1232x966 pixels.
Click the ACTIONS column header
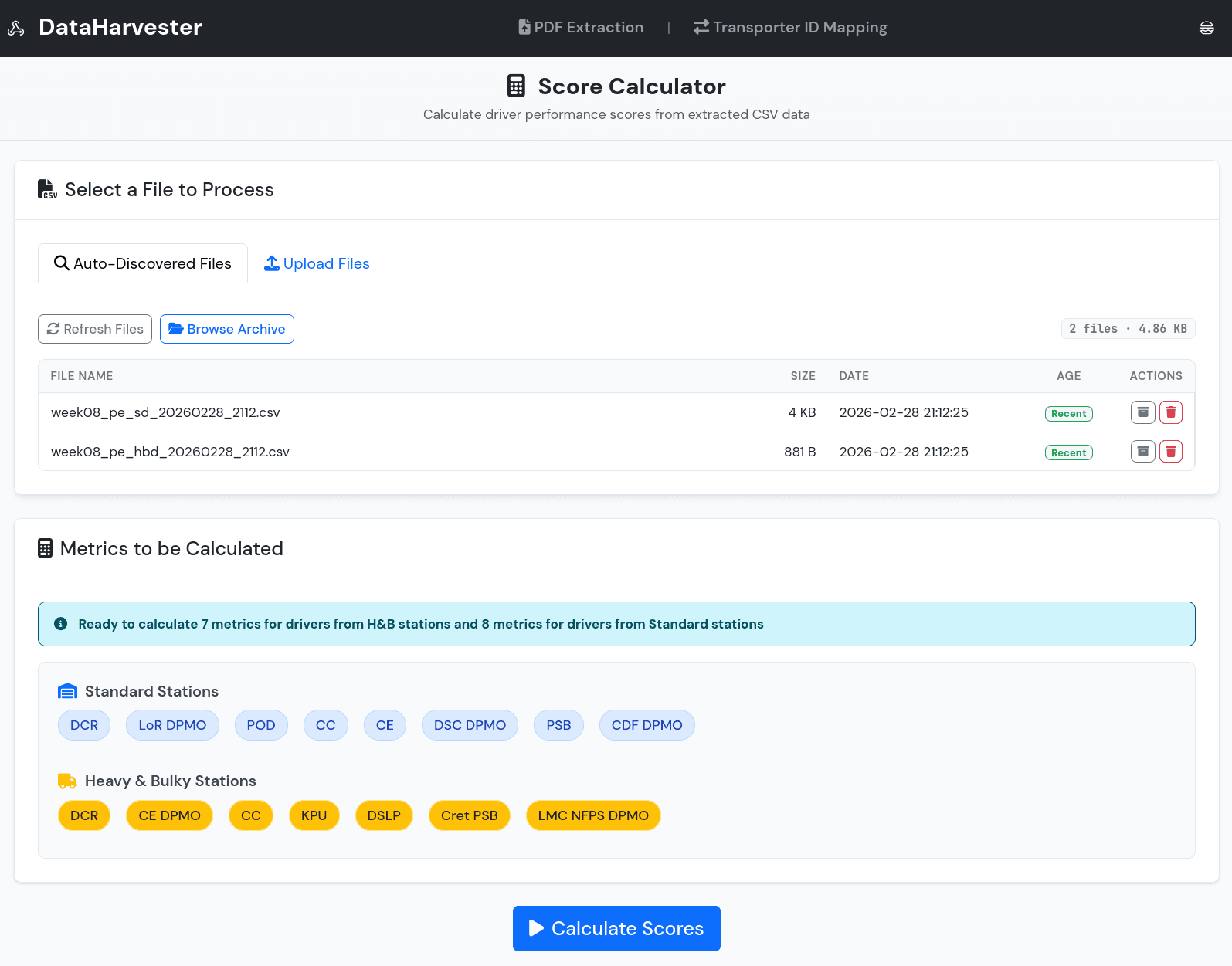pyautogui.click(x=1156, y=376)
